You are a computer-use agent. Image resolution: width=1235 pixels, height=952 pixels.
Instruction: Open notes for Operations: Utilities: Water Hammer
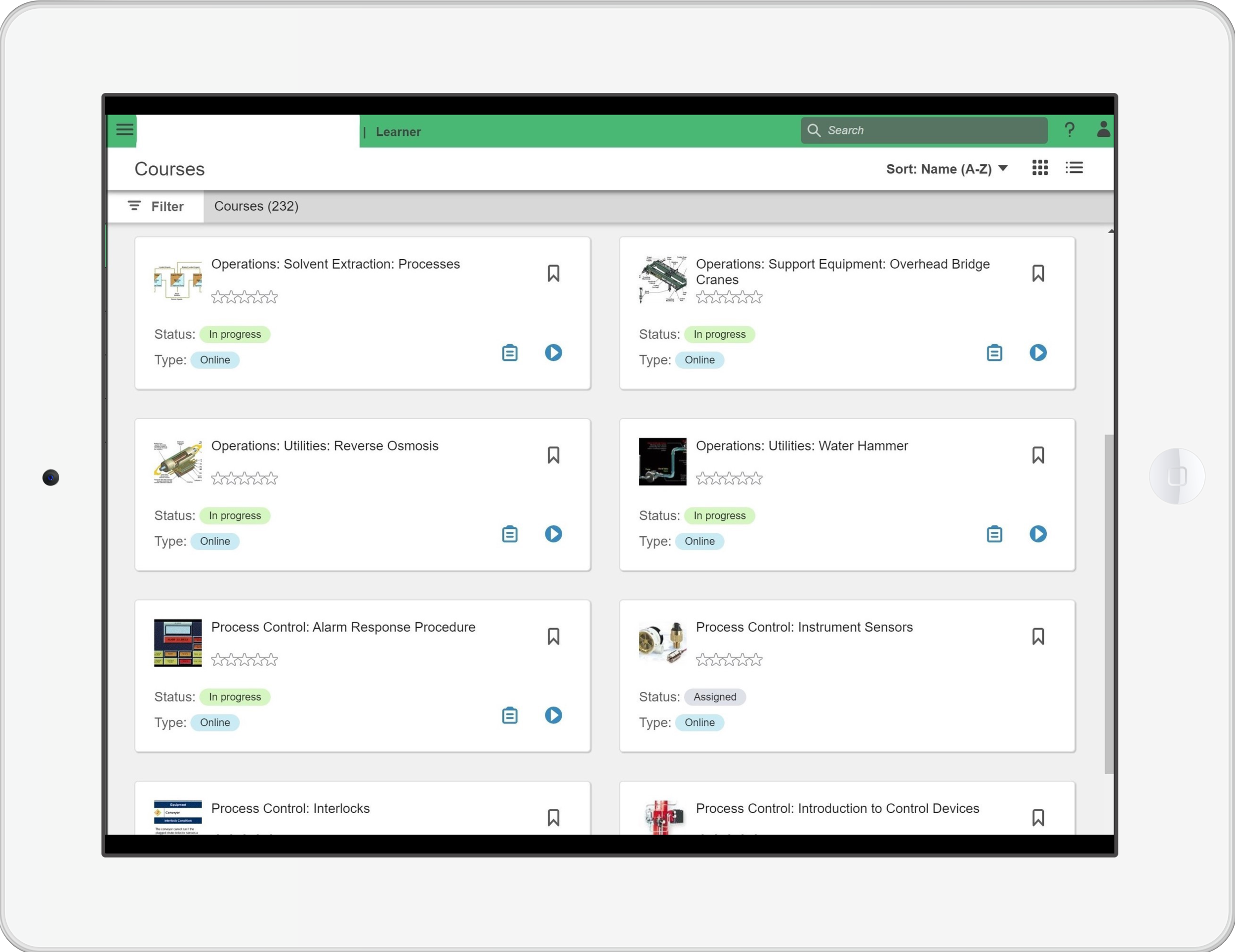[994, 534]
